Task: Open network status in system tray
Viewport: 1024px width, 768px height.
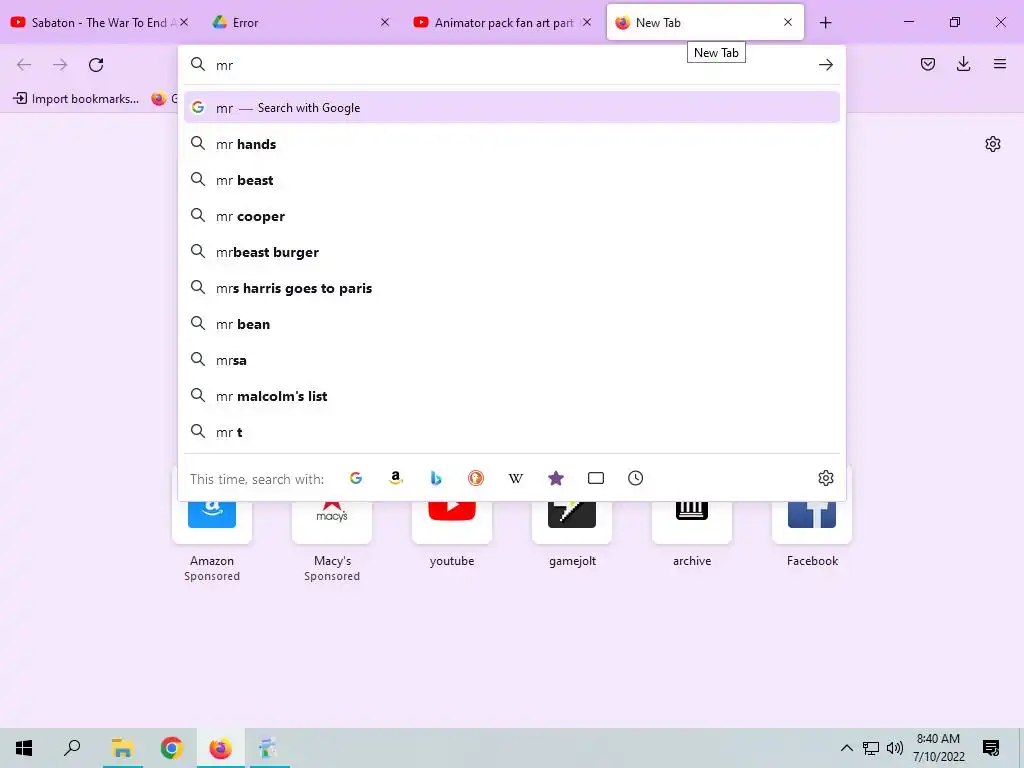Action: (871, 748)
